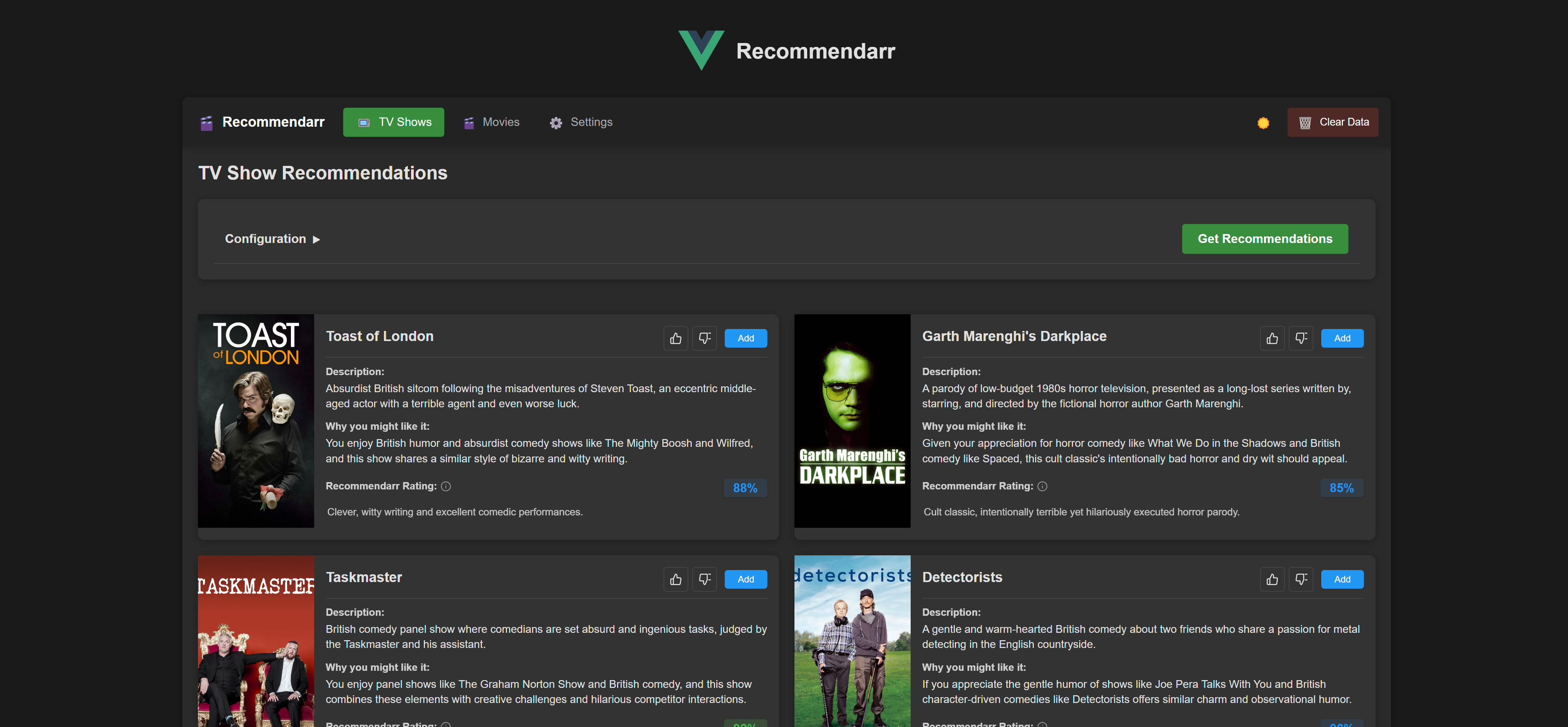Screen dimensions: 1568x727
Task: Add Toast of London to the library
Action: (x=746, y=339)
